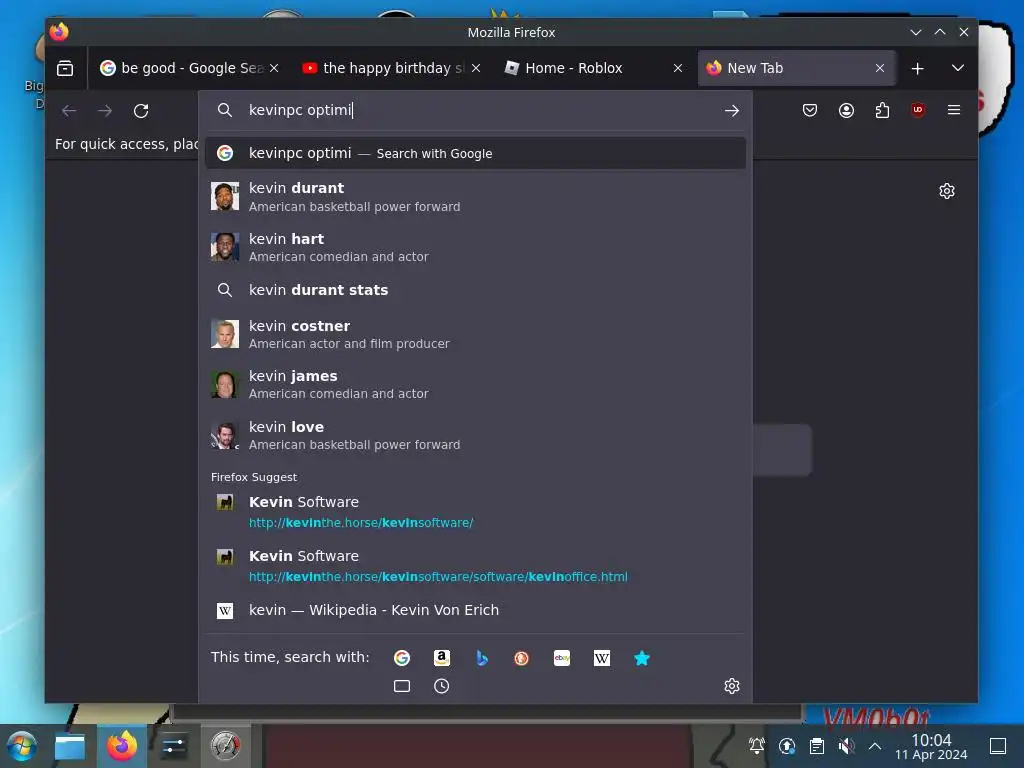The height and width of the screenshot is (768, 1024).
Task: Search this time with DuckDuckGo
Action: [522, 658]
